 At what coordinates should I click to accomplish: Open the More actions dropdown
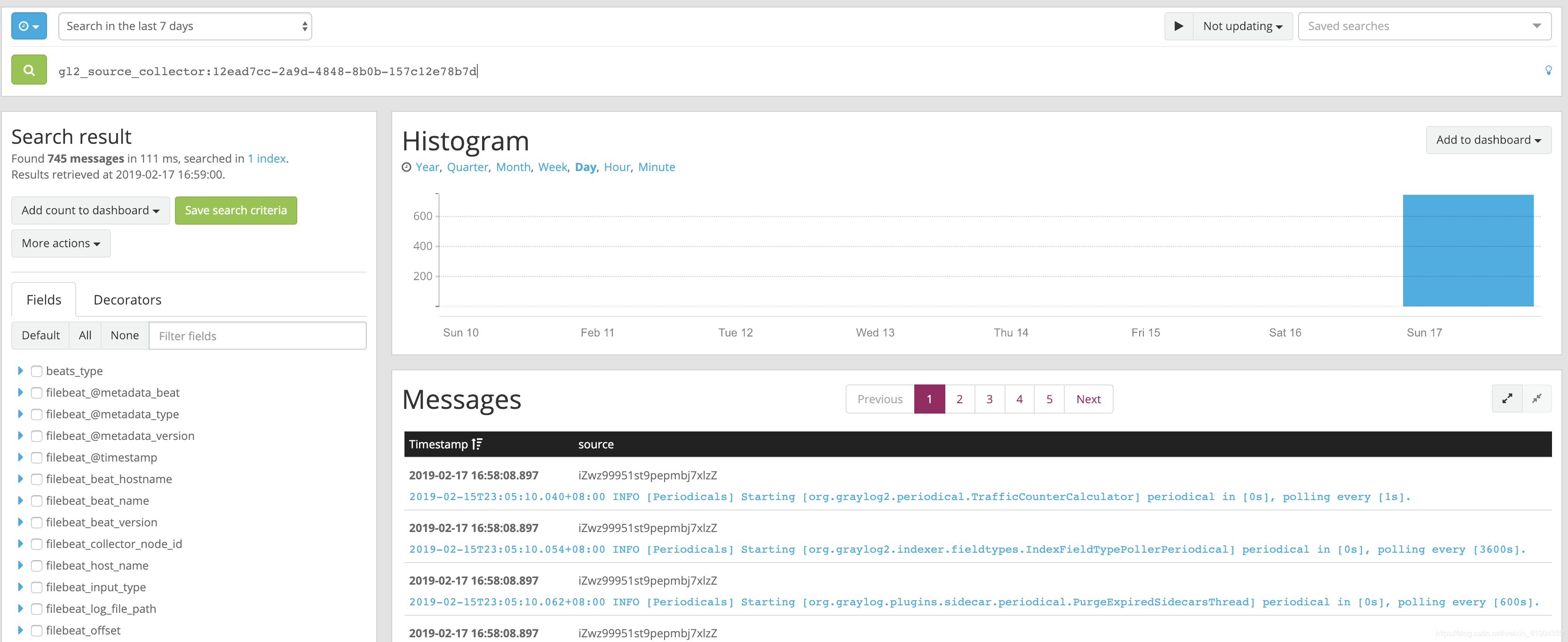coord(61,243)
